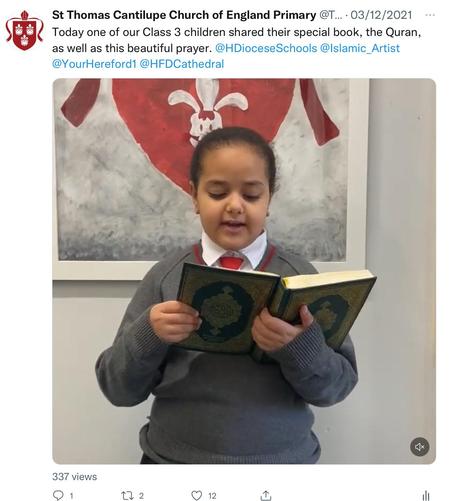The width and height of the screenshot is (450, 501).
Task: Select the 337 views count
Action: coord(75,476)
